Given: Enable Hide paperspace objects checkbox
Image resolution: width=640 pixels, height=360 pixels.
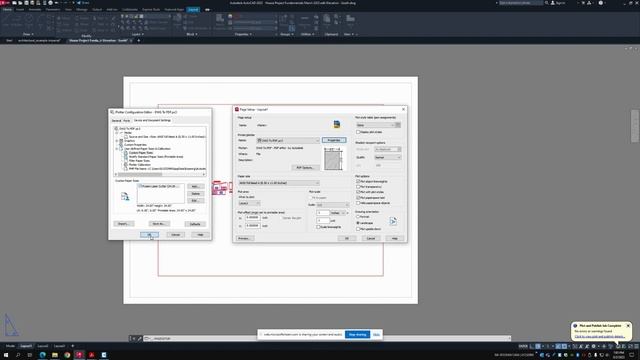Looking at the screenshot, I should 358,203.
